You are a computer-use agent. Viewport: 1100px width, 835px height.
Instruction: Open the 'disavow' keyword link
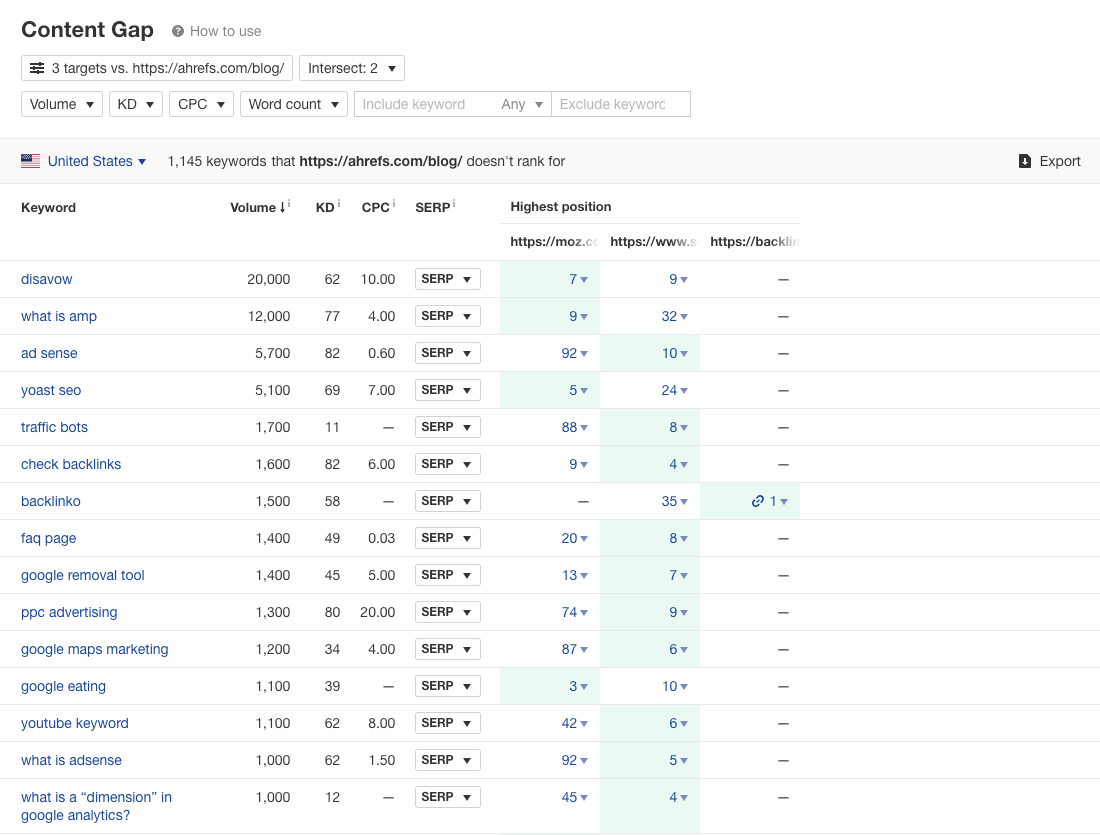[46, 278]
